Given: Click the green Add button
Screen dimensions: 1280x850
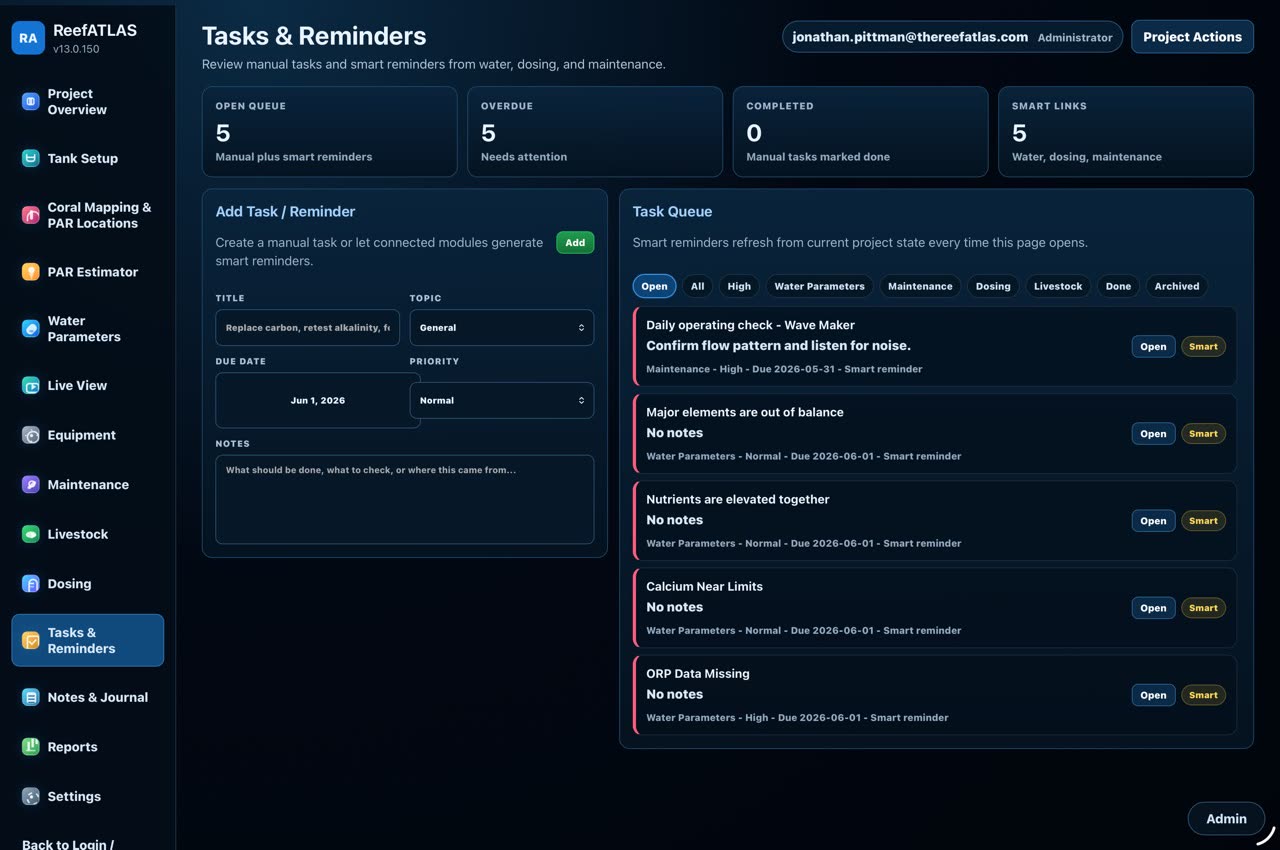Looking at the screenshot, I should click(575, 242).
